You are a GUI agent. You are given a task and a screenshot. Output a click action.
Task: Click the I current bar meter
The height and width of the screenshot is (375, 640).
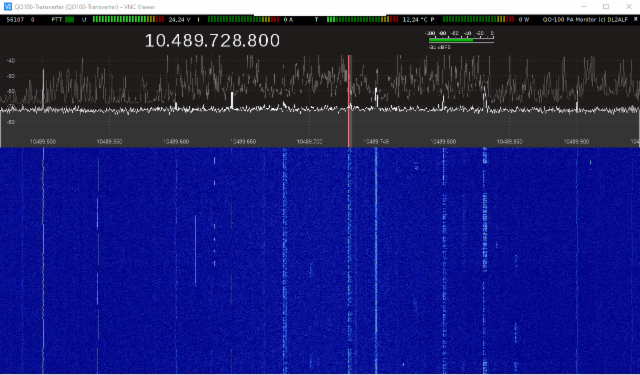[243, 20]
